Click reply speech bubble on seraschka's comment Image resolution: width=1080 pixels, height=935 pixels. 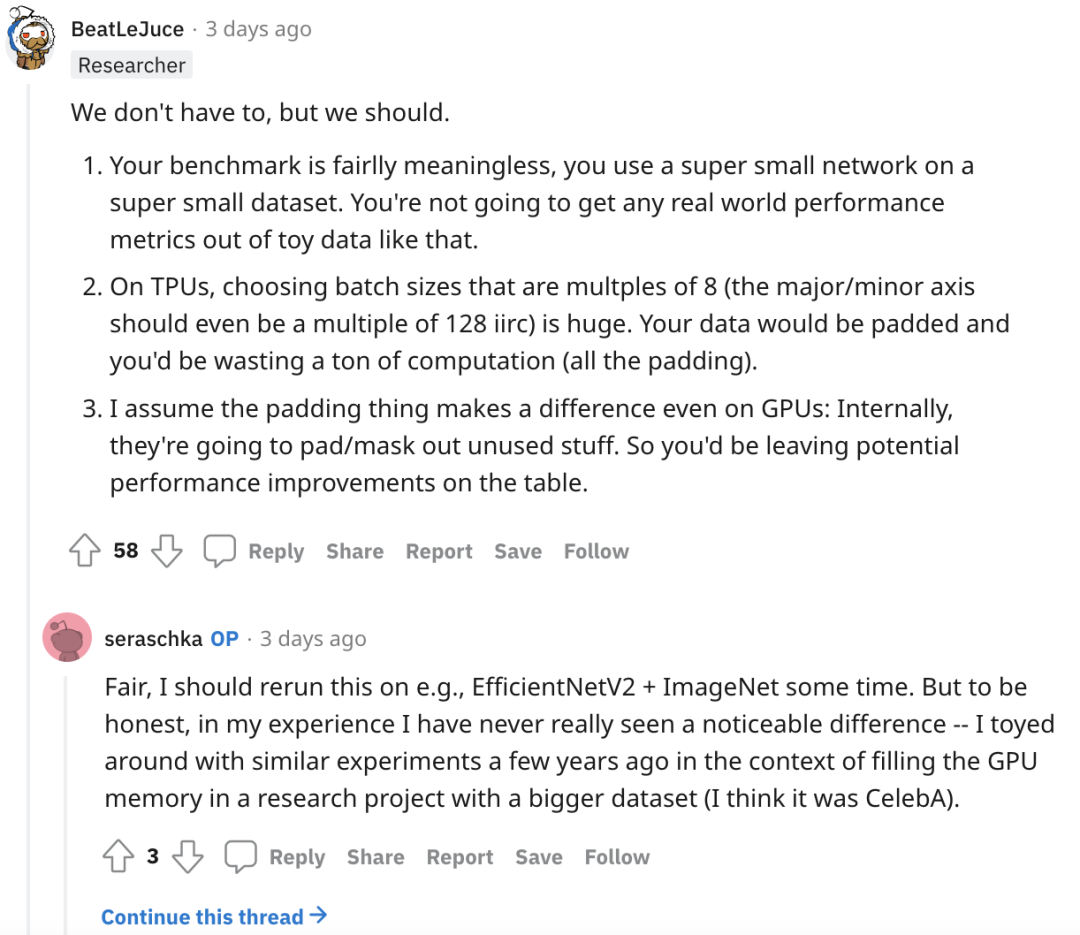pos(241,857)
